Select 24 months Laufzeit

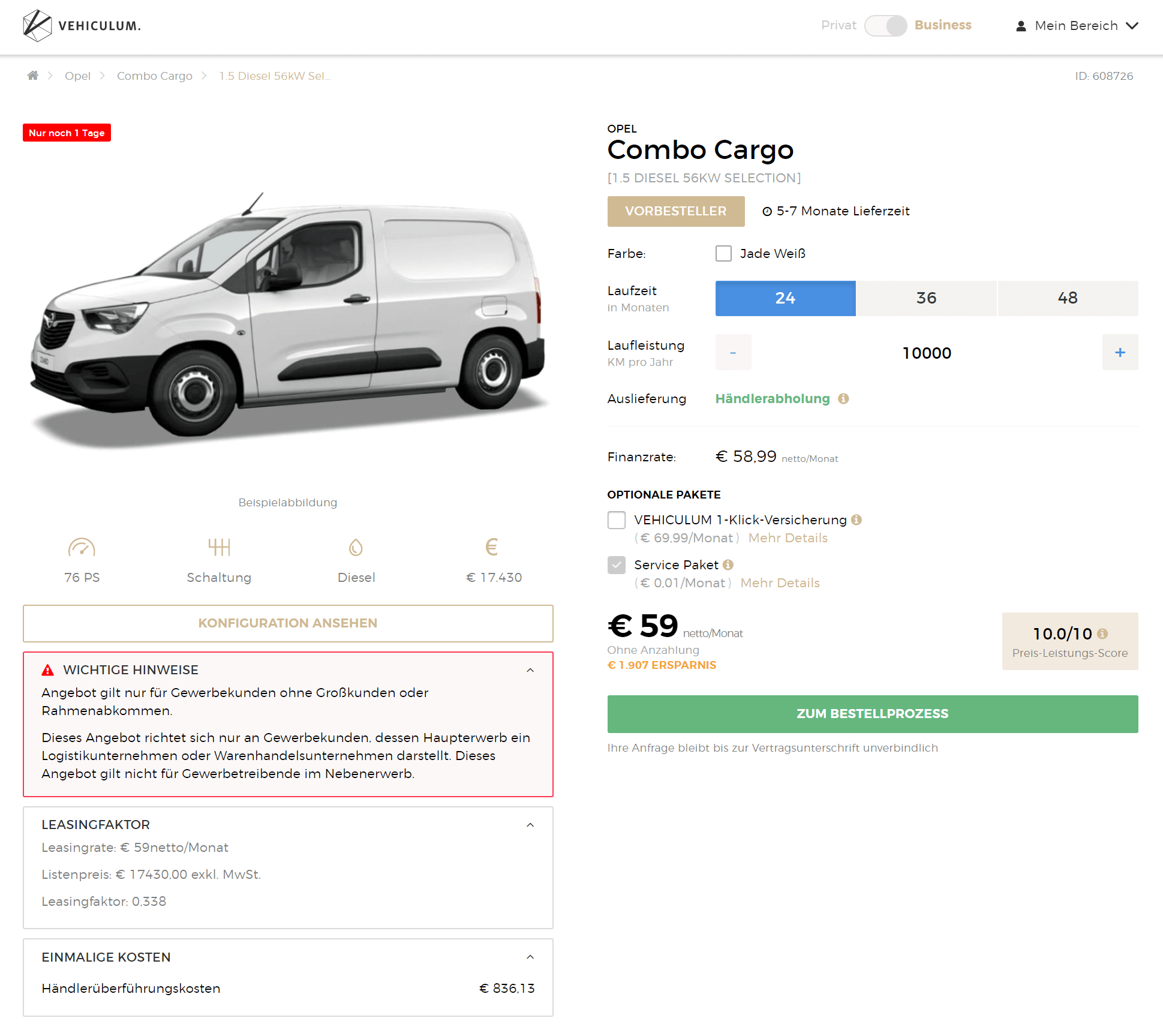[x=785, y=298]
